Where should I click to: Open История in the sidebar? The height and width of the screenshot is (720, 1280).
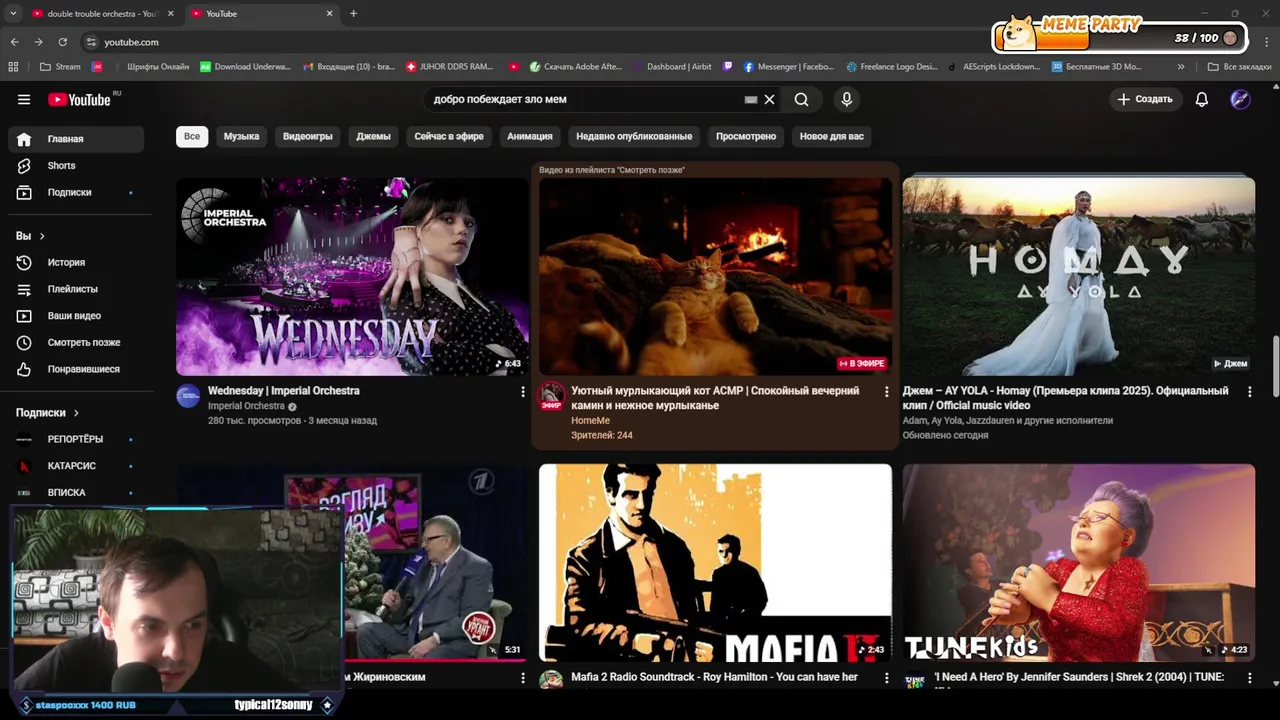76,262
